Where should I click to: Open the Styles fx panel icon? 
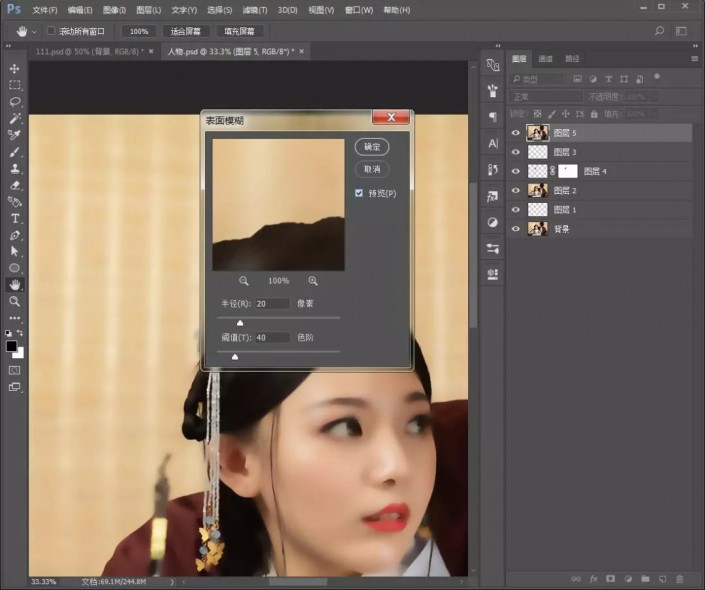493,197
